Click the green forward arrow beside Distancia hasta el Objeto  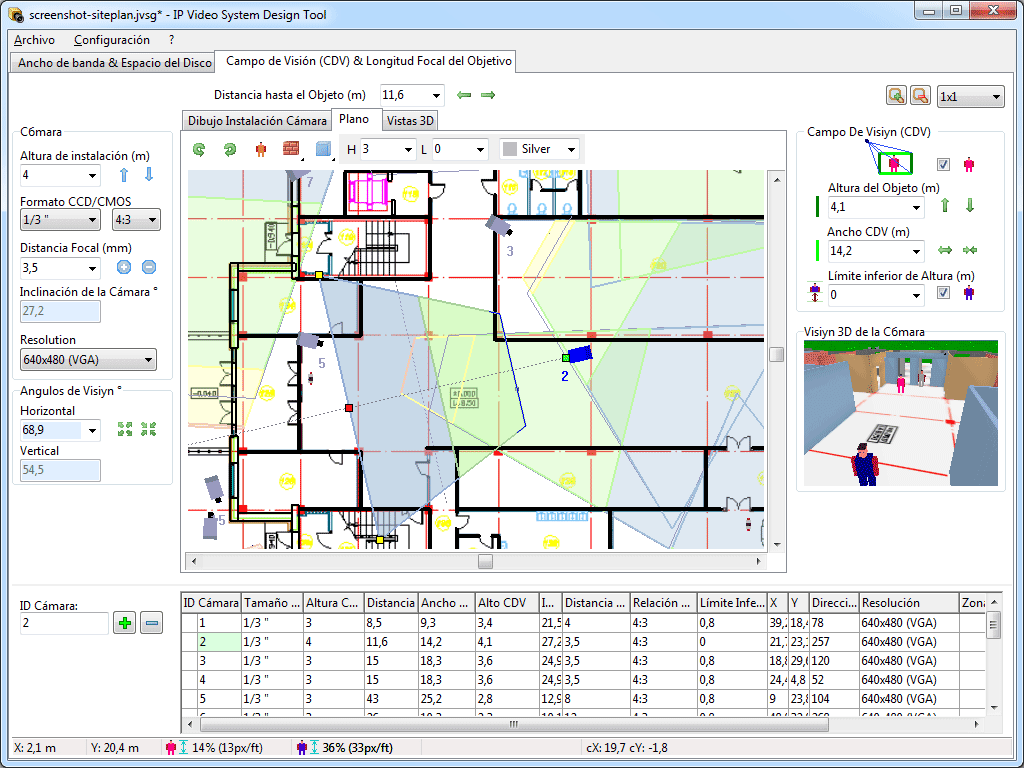487,95
